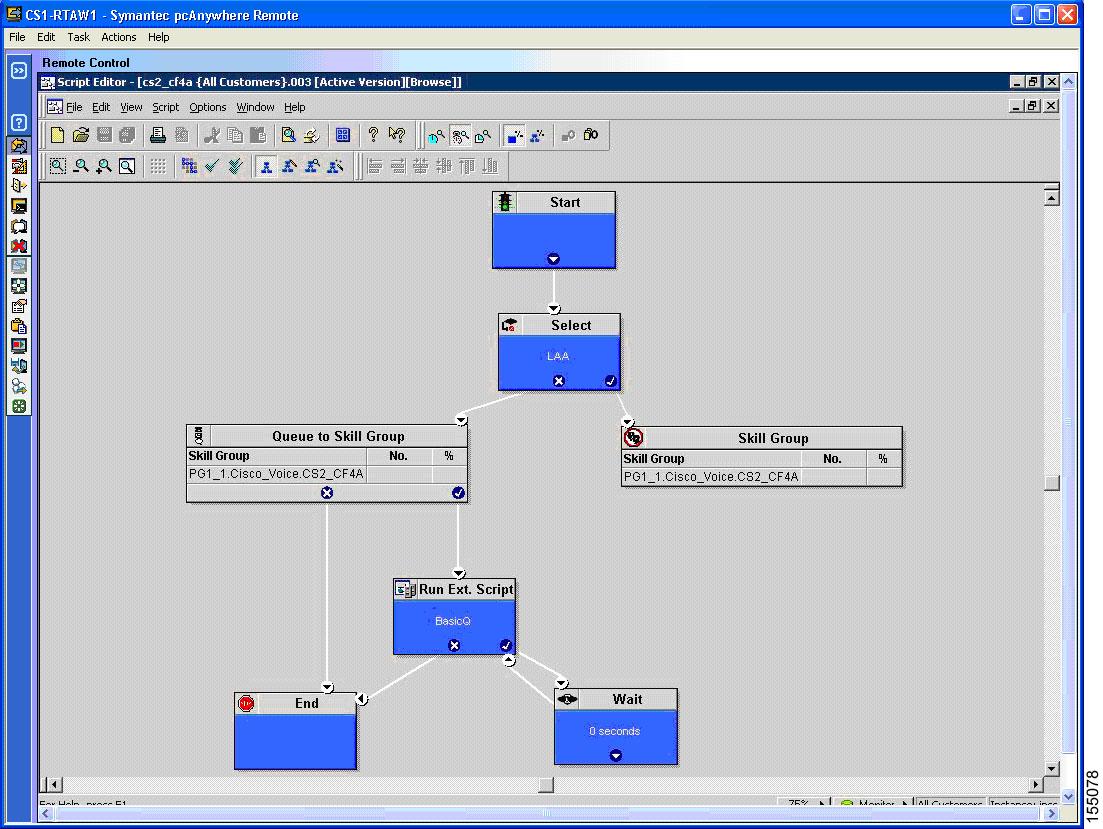Click the pcAnywhere question mark help icon
The height and width of the screenshot is (829, 1103).
tap(19, 122)
